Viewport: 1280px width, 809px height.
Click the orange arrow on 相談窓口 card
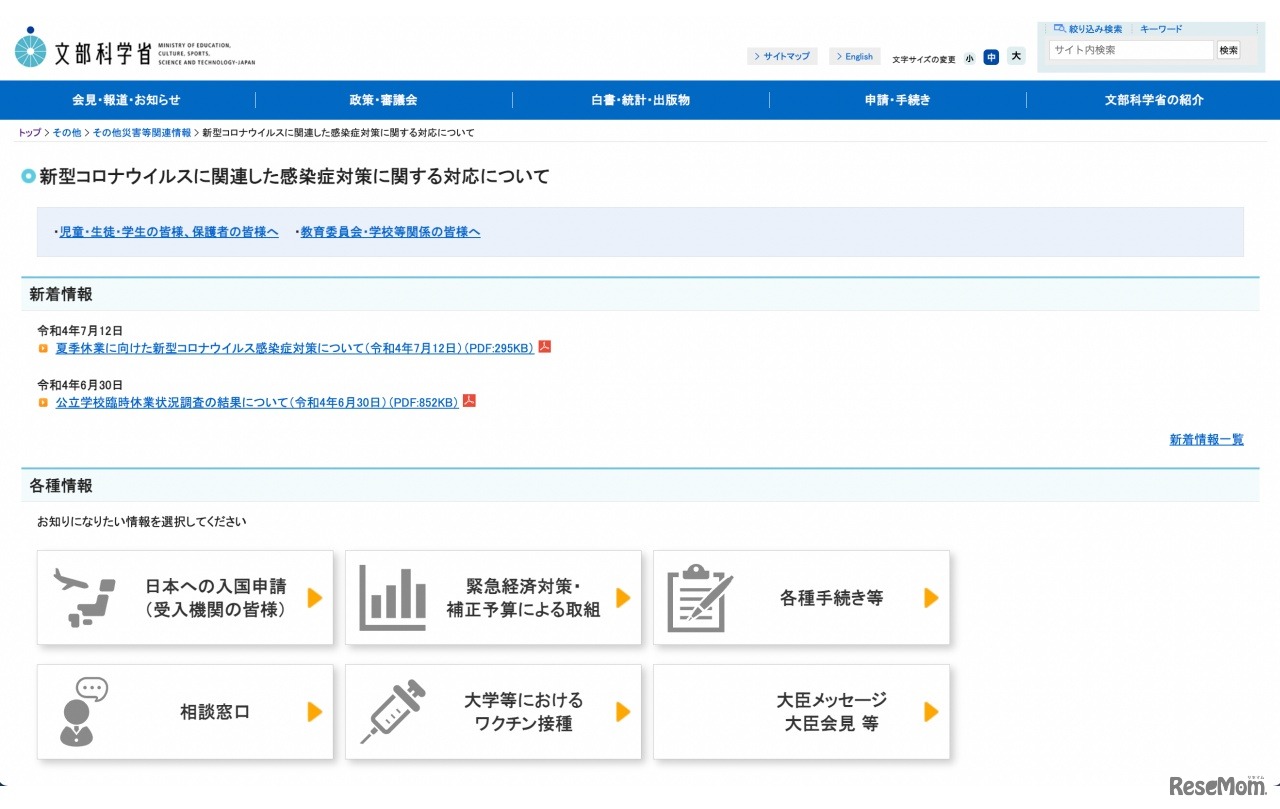314,711
